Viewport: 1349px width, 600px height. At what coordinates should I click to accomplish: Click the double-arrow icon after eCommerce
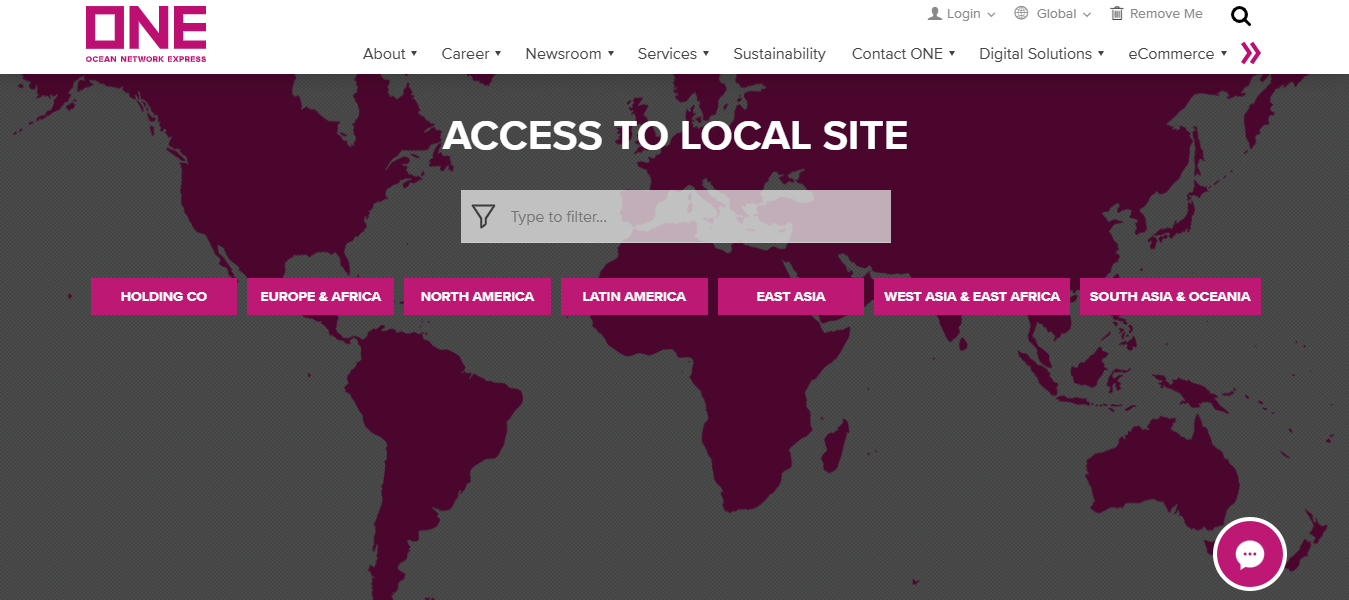(x=1250, y=53)
